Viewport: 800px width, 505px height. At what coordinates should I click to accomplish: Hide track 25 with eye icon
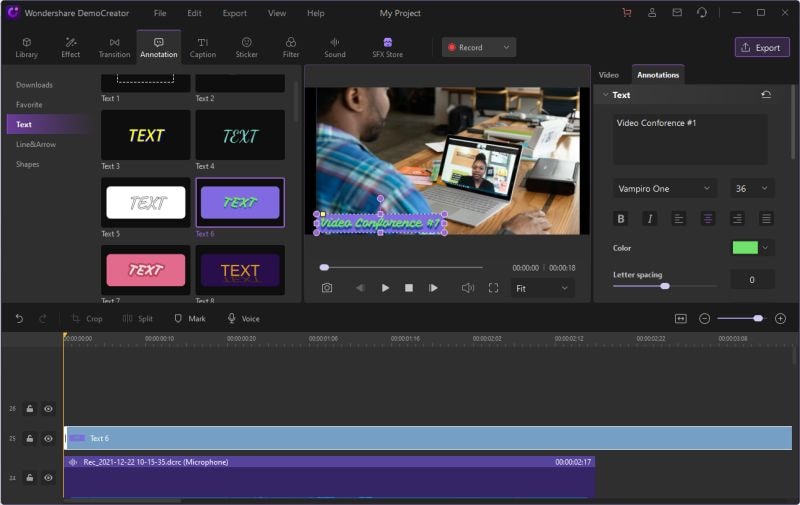click(48, 439)
